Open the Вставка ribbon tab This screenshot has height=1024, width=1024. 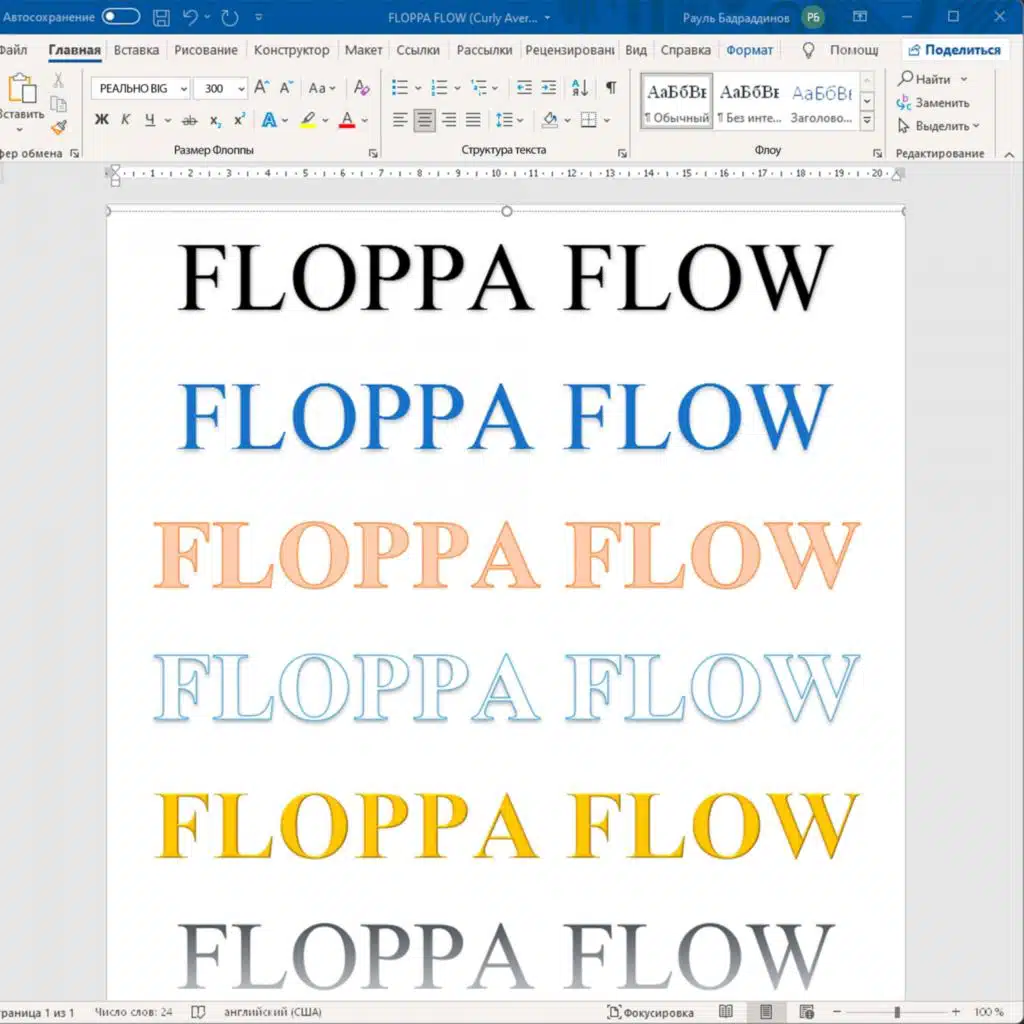point(136,50)
